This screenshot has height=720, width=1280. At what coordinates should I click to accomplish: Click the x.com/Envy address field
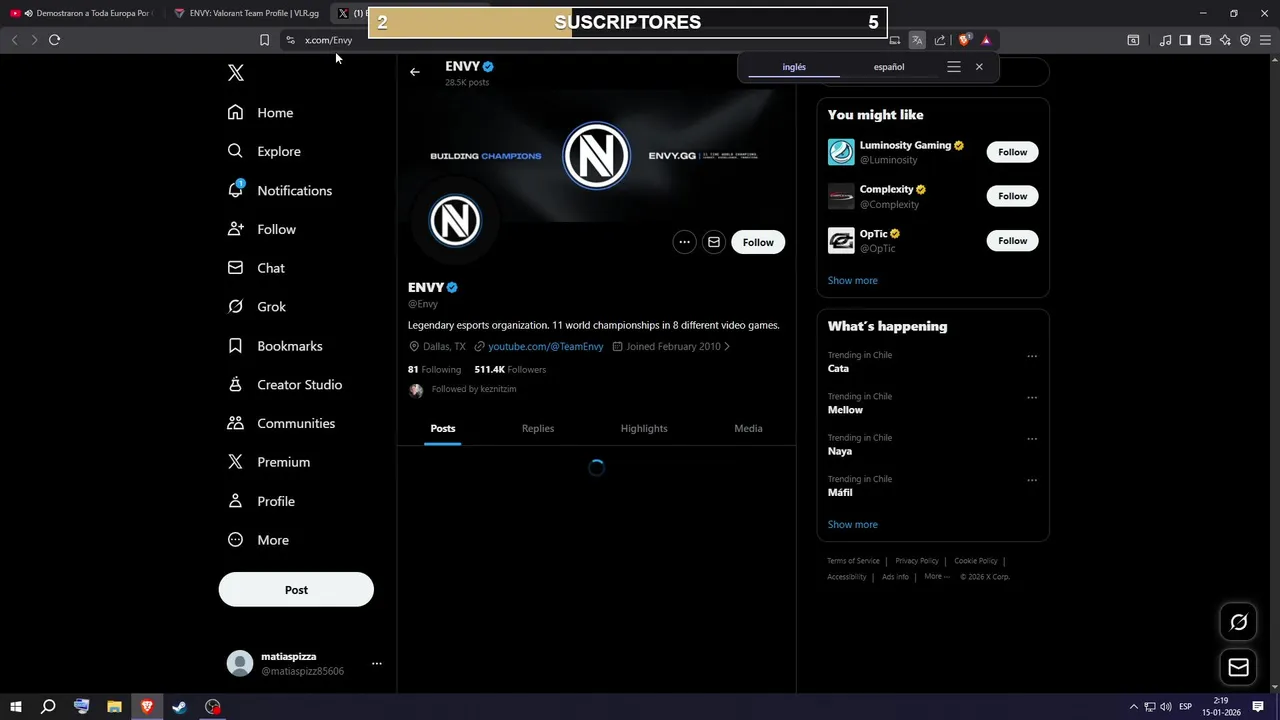click(329, 40)
